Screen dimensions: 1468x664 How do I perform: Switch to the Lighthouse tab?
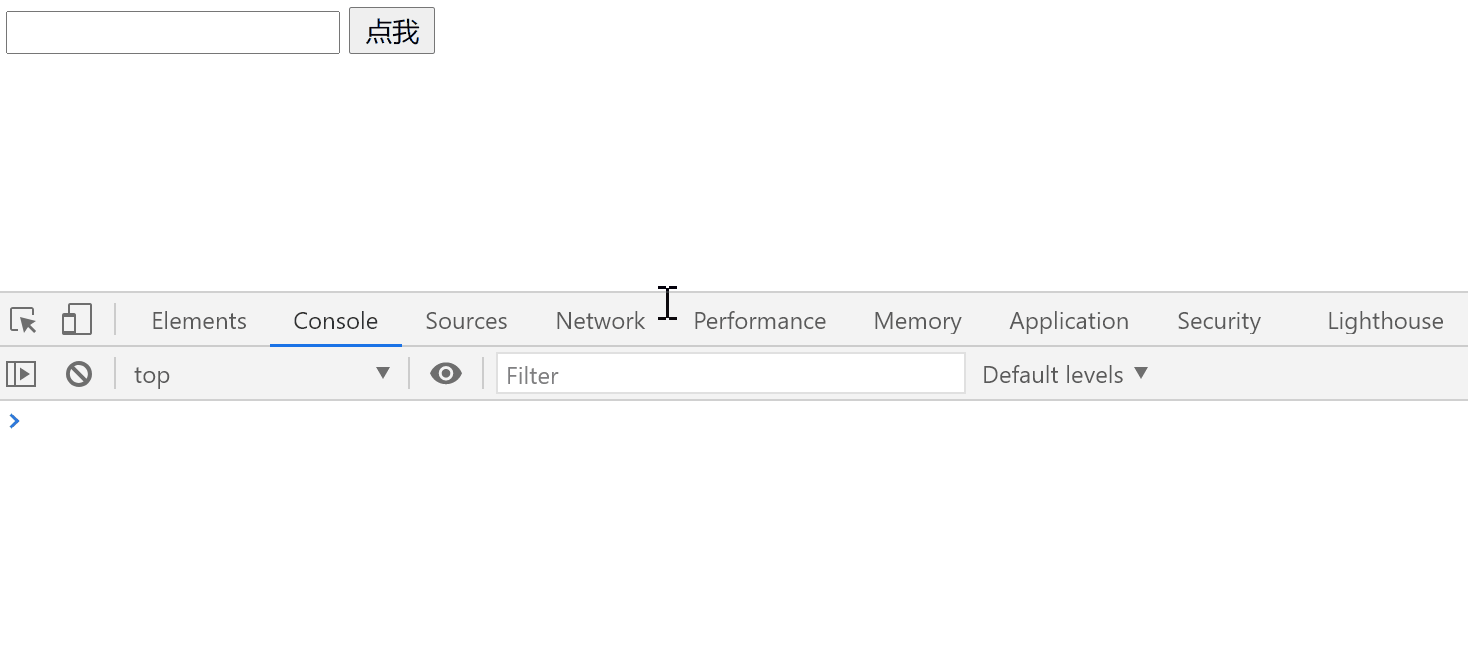1385,321
